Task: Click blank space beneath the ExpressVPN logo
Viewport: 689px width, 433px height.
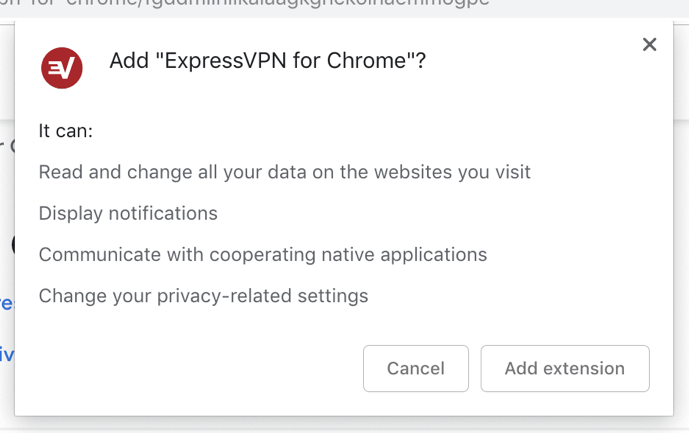Action: click(62, 105)
